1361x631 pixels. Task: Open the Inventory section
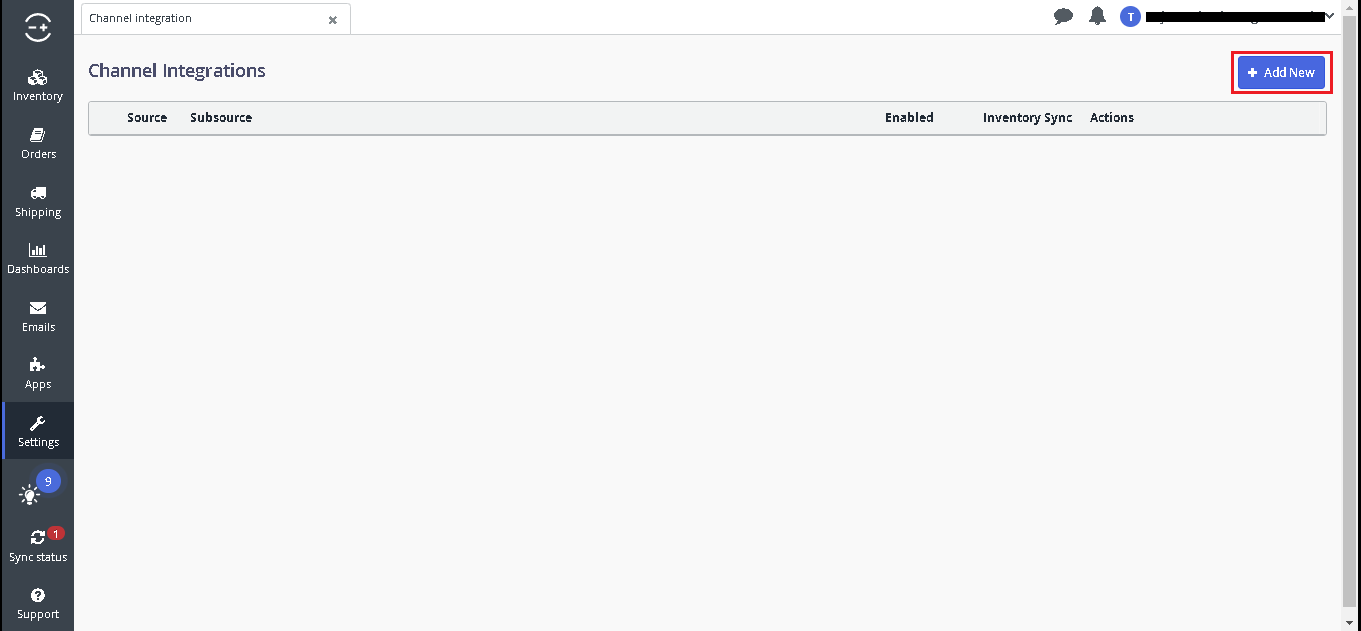click(x=38, y=86)
